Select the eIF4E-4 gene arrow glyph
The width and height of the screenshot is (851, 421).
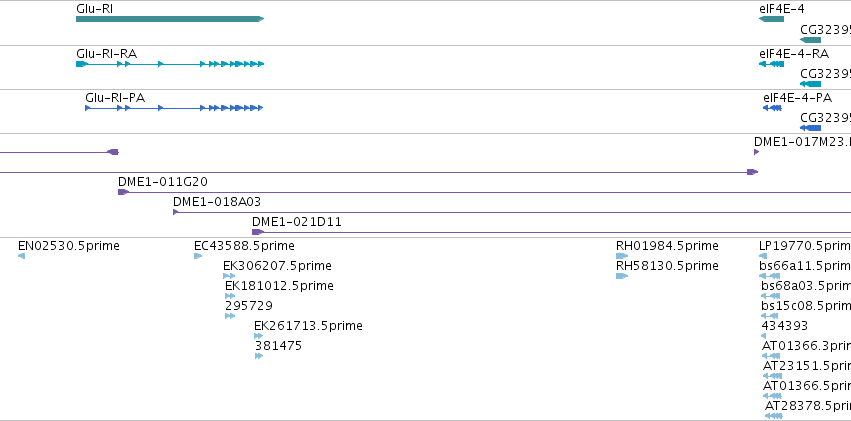tap(771, 19)
